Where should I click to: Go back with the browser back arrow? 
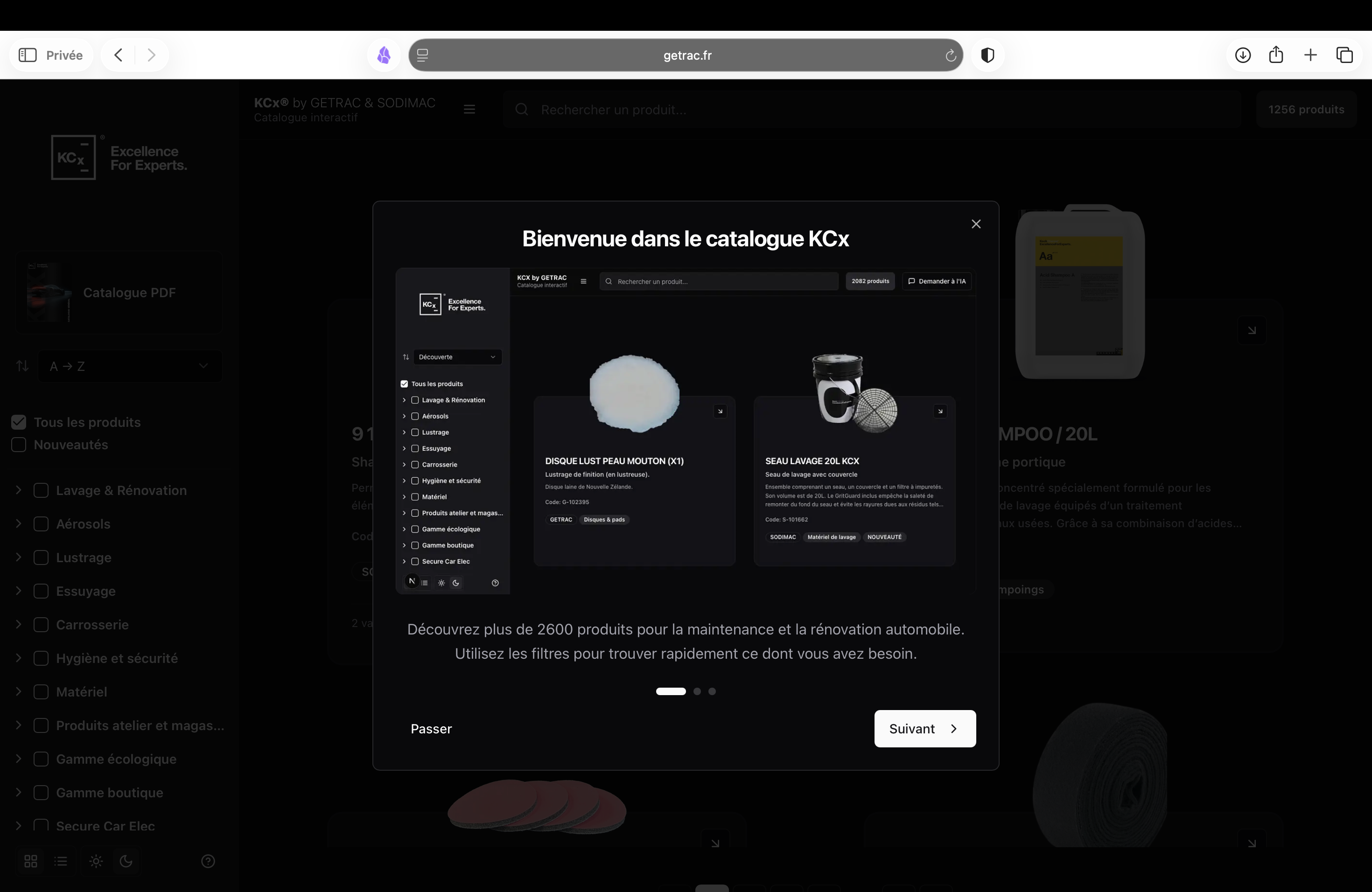pos(118,56)
